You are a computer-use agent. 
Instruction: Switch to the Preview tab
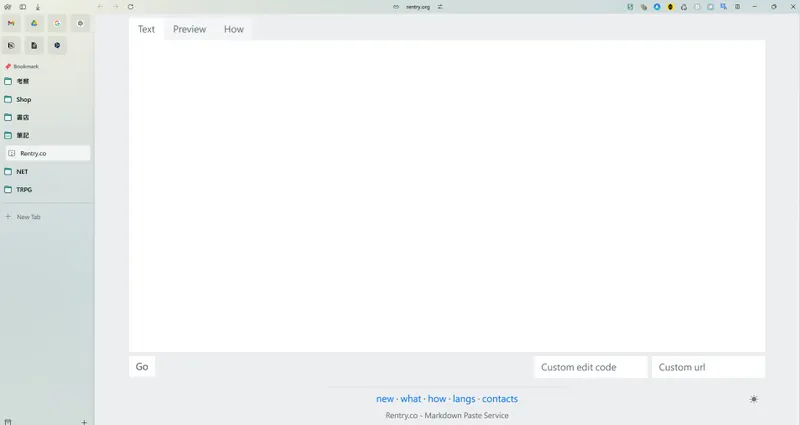click(189, 29)
